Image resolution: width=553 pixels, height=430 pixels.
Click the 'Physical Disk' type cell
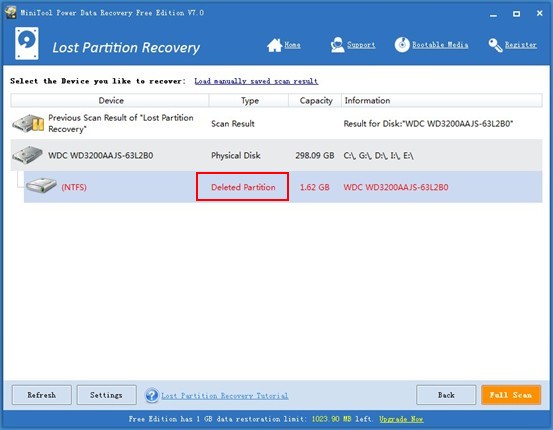point(236,155)
